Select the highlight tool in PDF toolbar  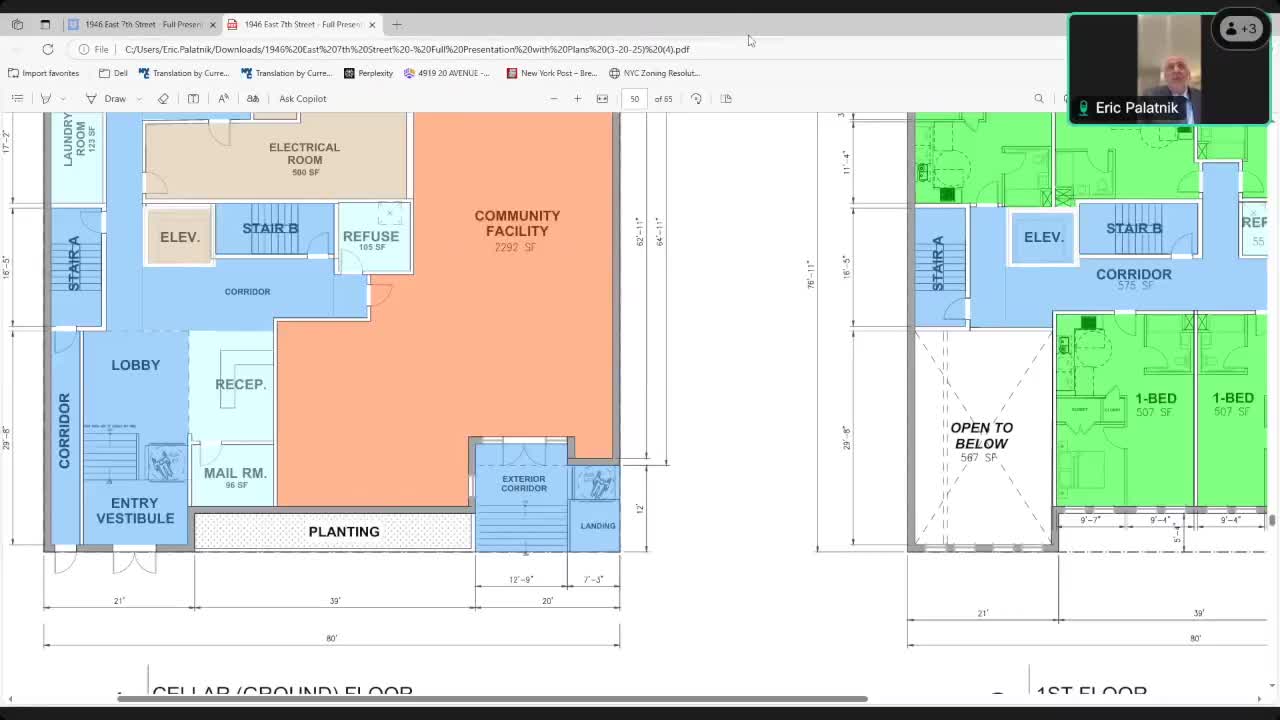pyautogui.click(x=45, y=98)
